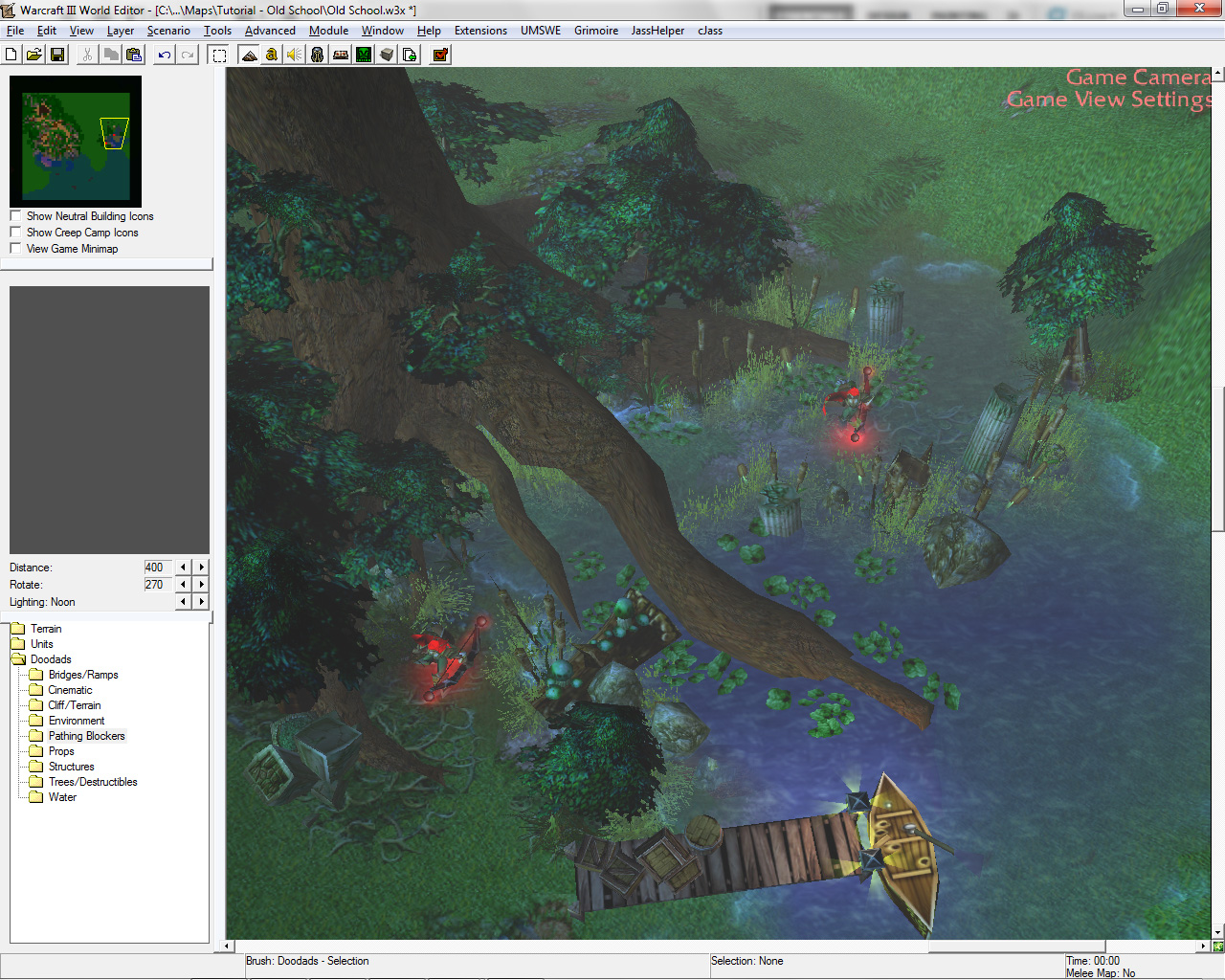Open the Terrain Editor mountain icon

click(249, 55)
